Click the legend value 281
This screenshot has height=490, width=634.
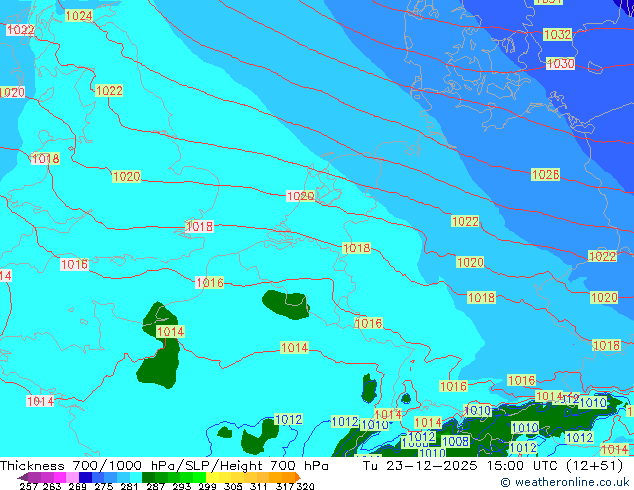tap(129, 486)
